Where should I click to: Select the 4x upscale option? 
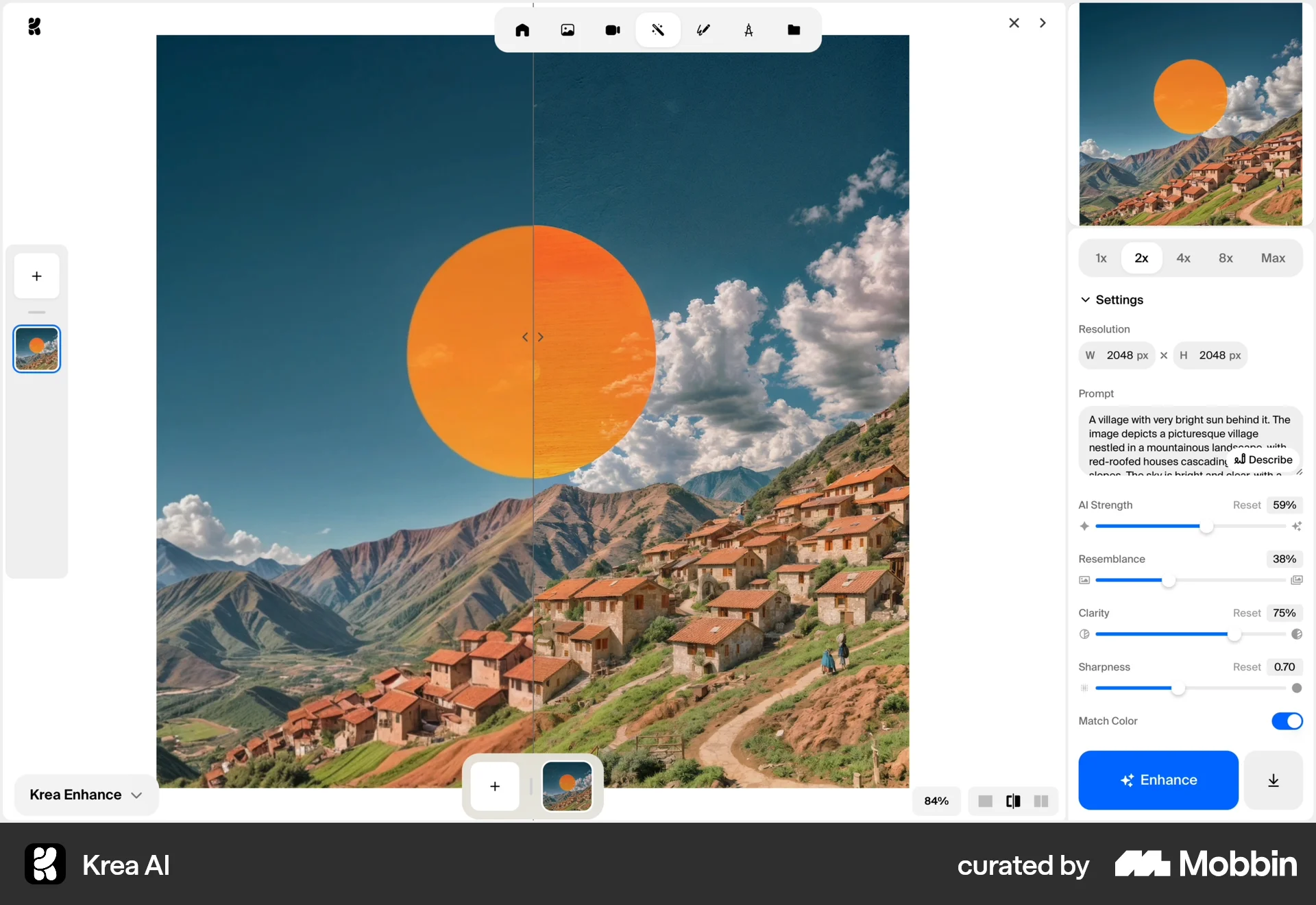1183,258
